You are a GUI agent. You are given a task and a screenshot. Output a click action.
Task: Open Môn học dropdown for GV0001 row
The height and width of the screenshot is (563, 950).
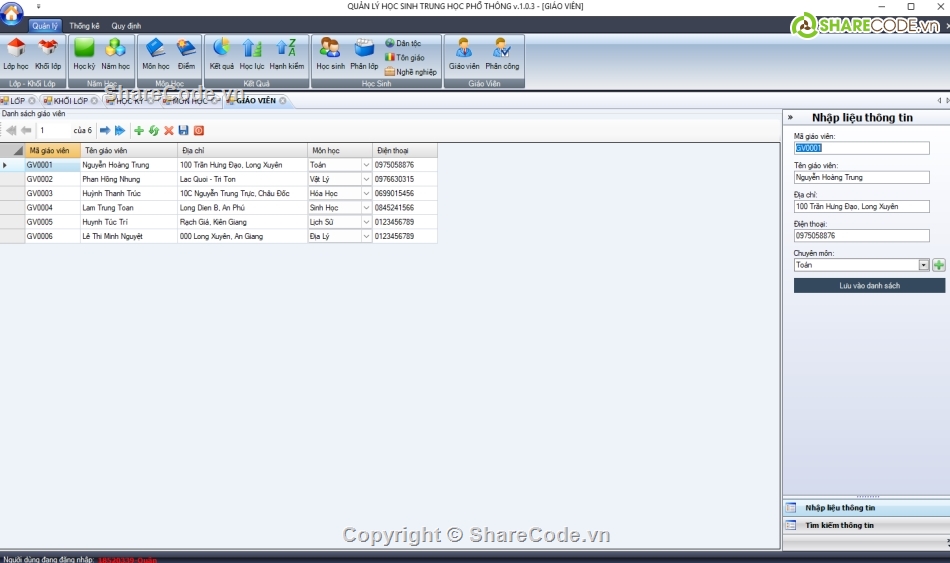click(x=366, y=165)
